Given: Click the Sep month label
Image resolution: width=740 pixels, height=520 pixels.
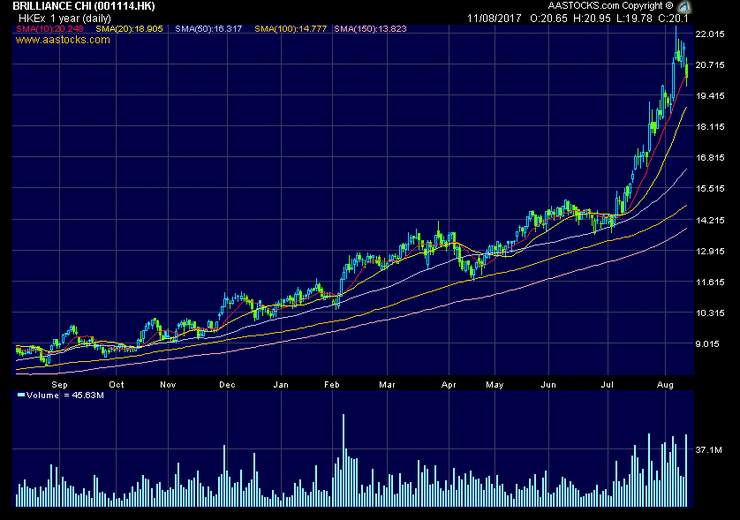Looking at the screenshot, I should tap(59, 385).
